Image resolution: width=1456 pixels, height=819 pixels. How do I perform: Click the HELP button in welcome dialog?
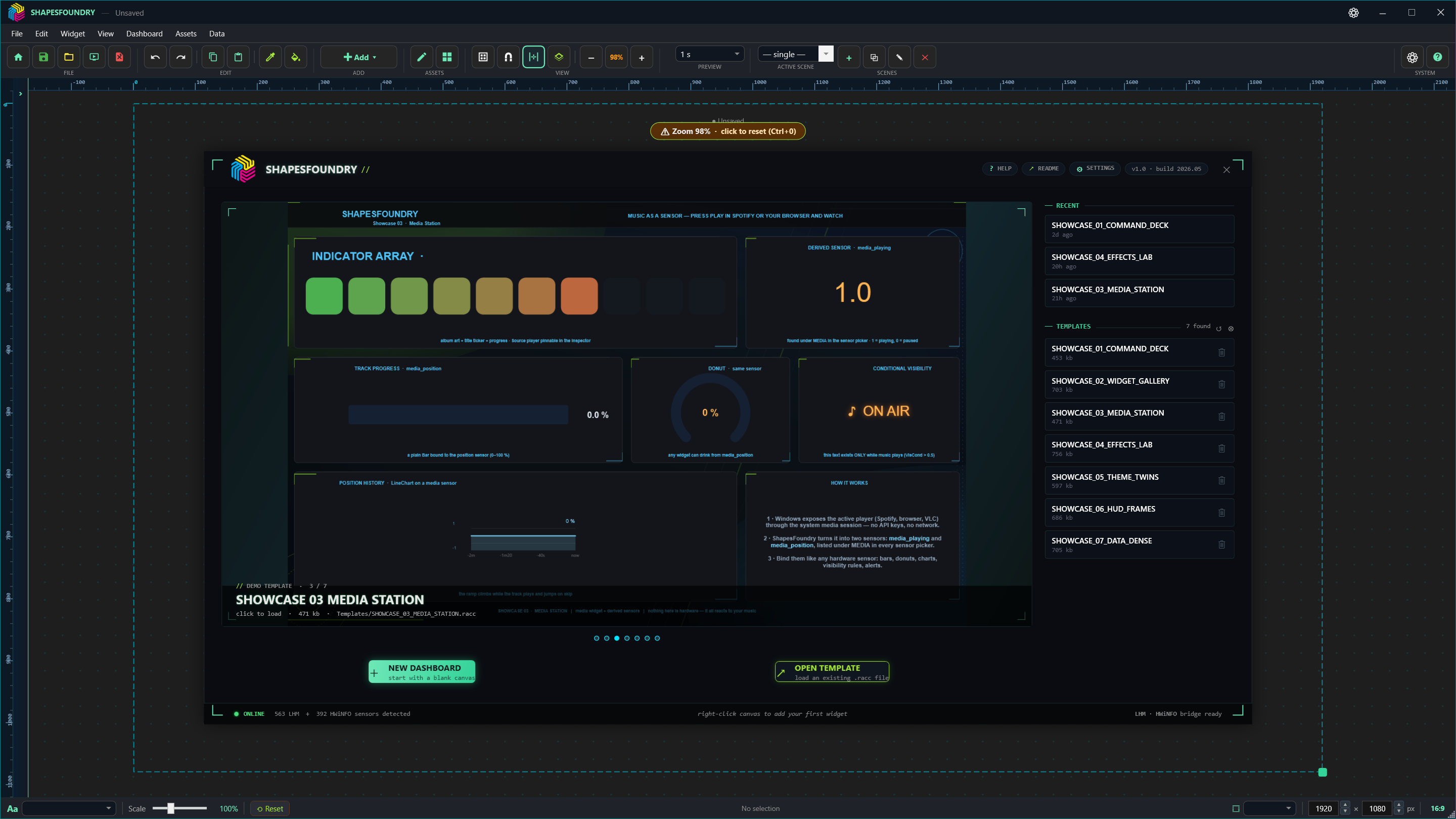pyautogui.click(x=1000, y=168)
